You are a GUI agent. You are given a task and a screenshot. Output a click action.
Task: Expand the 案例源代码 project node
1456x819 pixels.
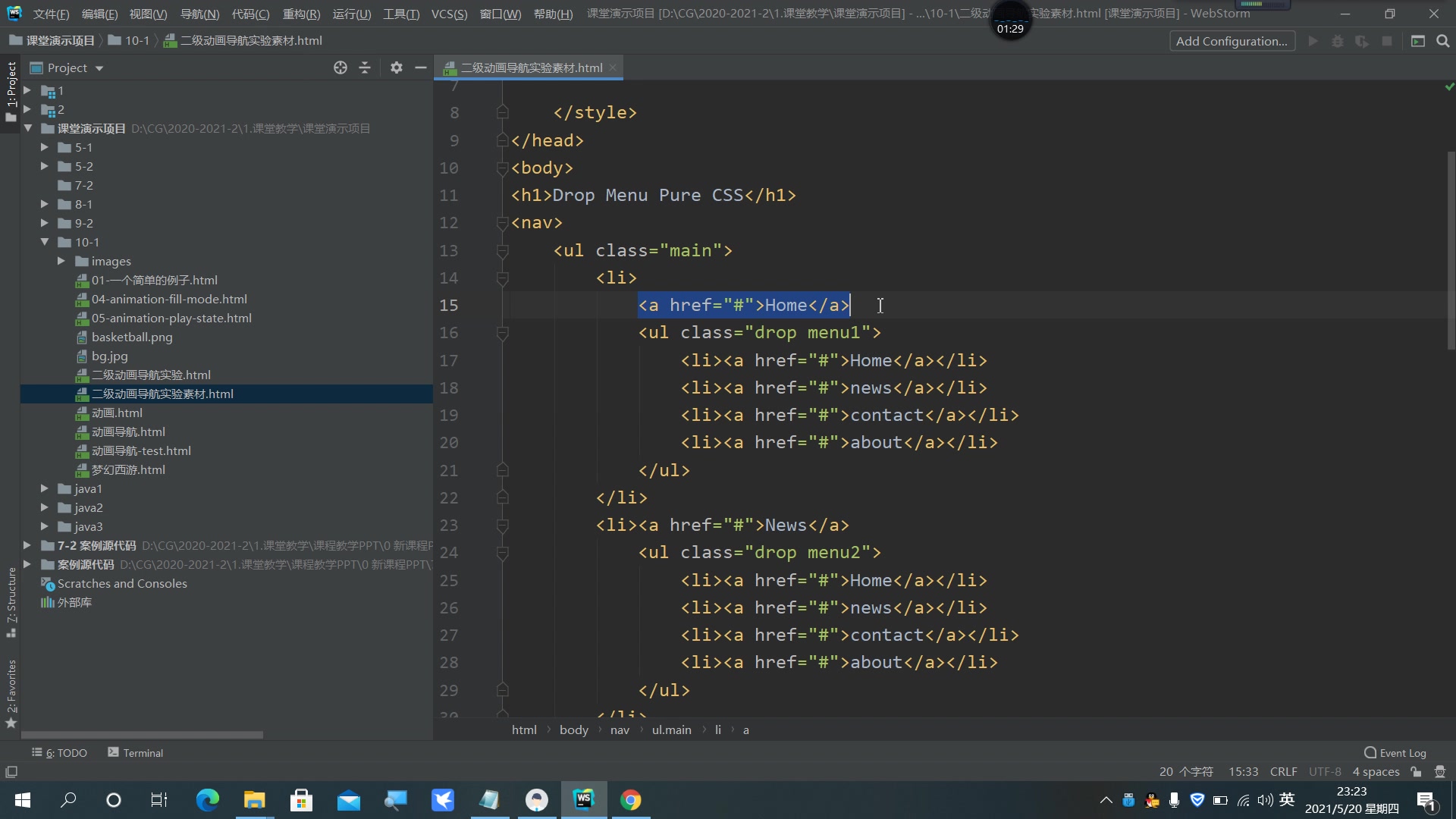tap(27, 564)
